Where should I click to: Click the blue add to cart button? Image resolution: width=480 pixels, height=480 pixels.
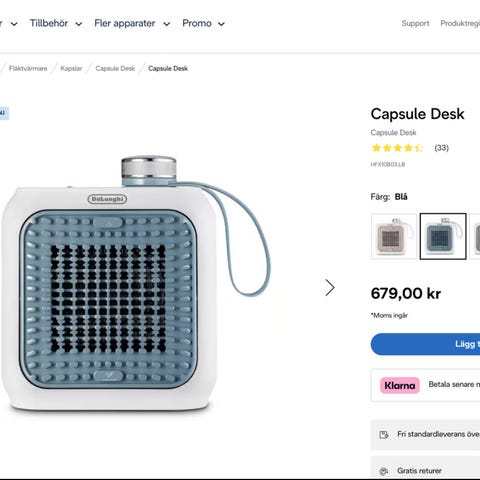coord(425,344)
